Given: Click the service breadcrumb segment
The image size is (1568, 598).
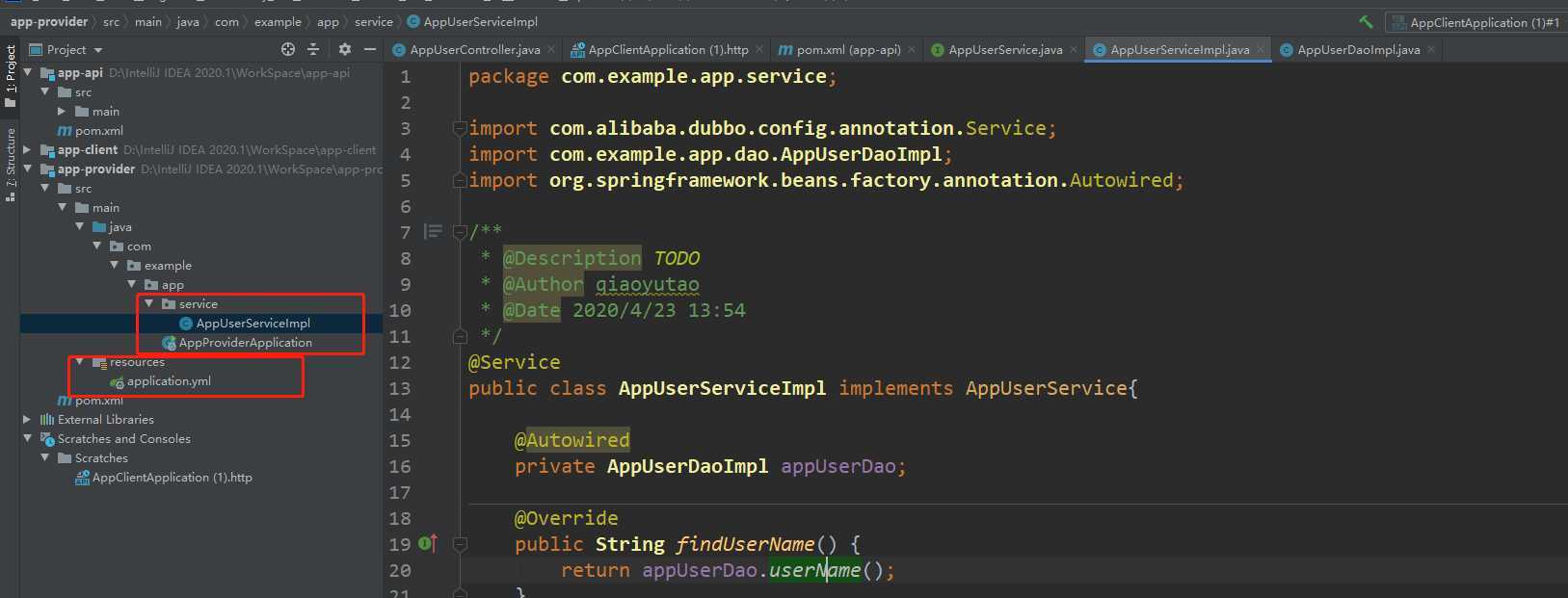Looking at the screenshot, I should (x=374, y=22).
